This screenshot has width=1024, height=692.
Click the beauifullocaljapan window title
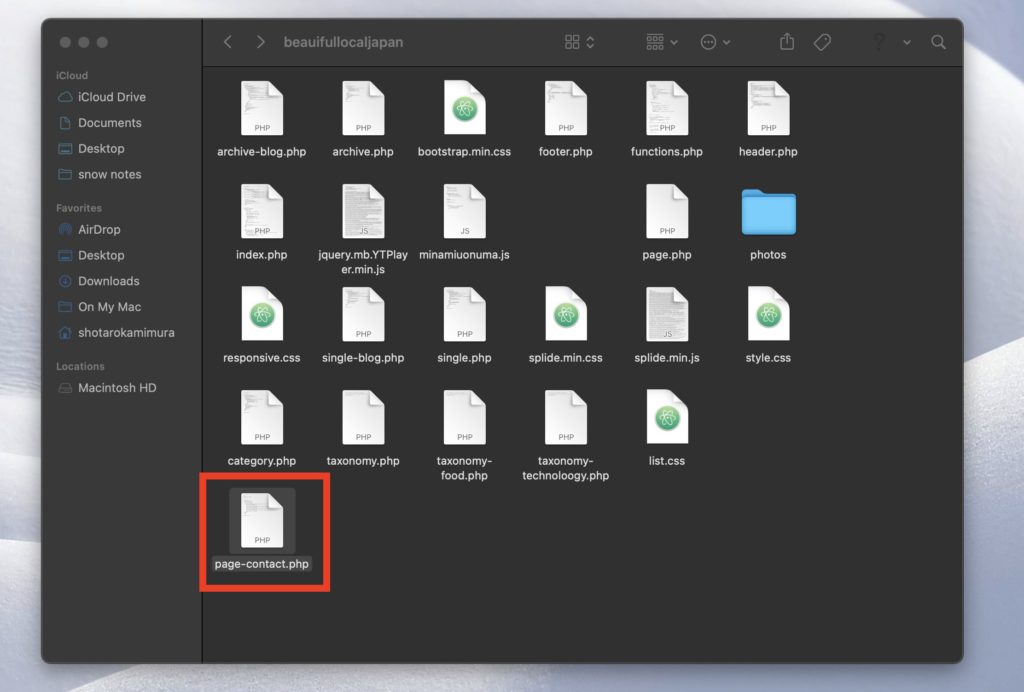tap(344, 42)
